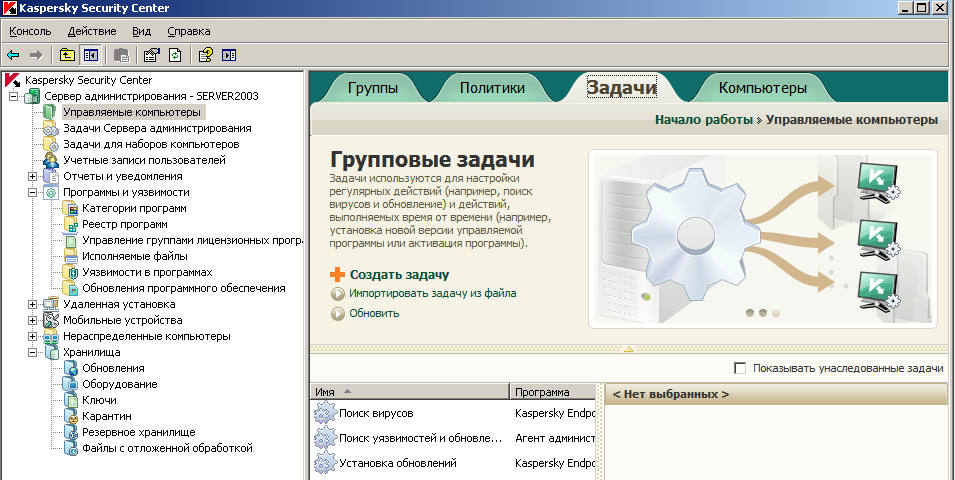Click the Реестр программ folder icon

coord(70,224)
